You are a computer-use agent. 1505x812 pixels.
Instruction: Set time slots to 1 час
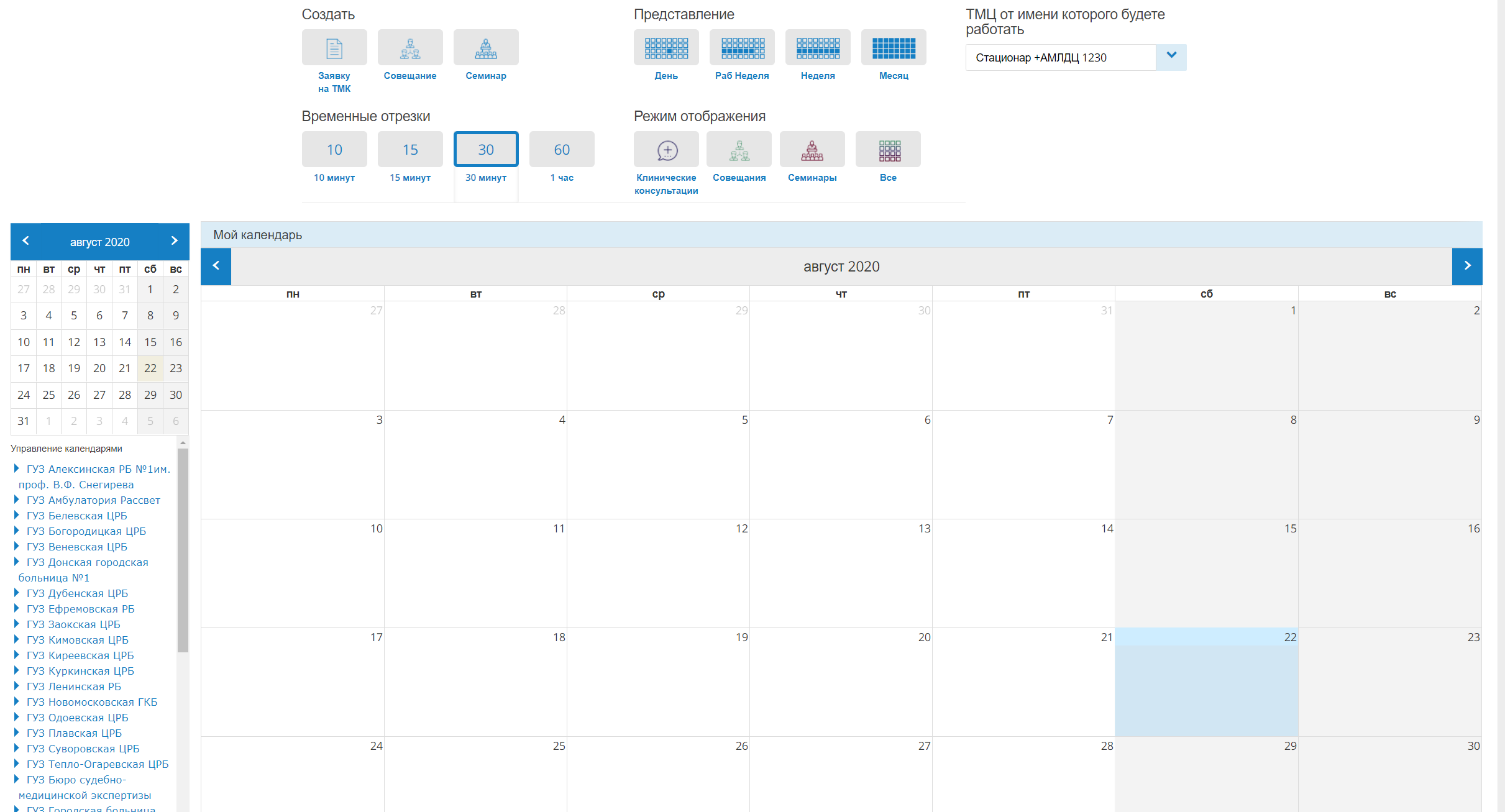point(562,150)
